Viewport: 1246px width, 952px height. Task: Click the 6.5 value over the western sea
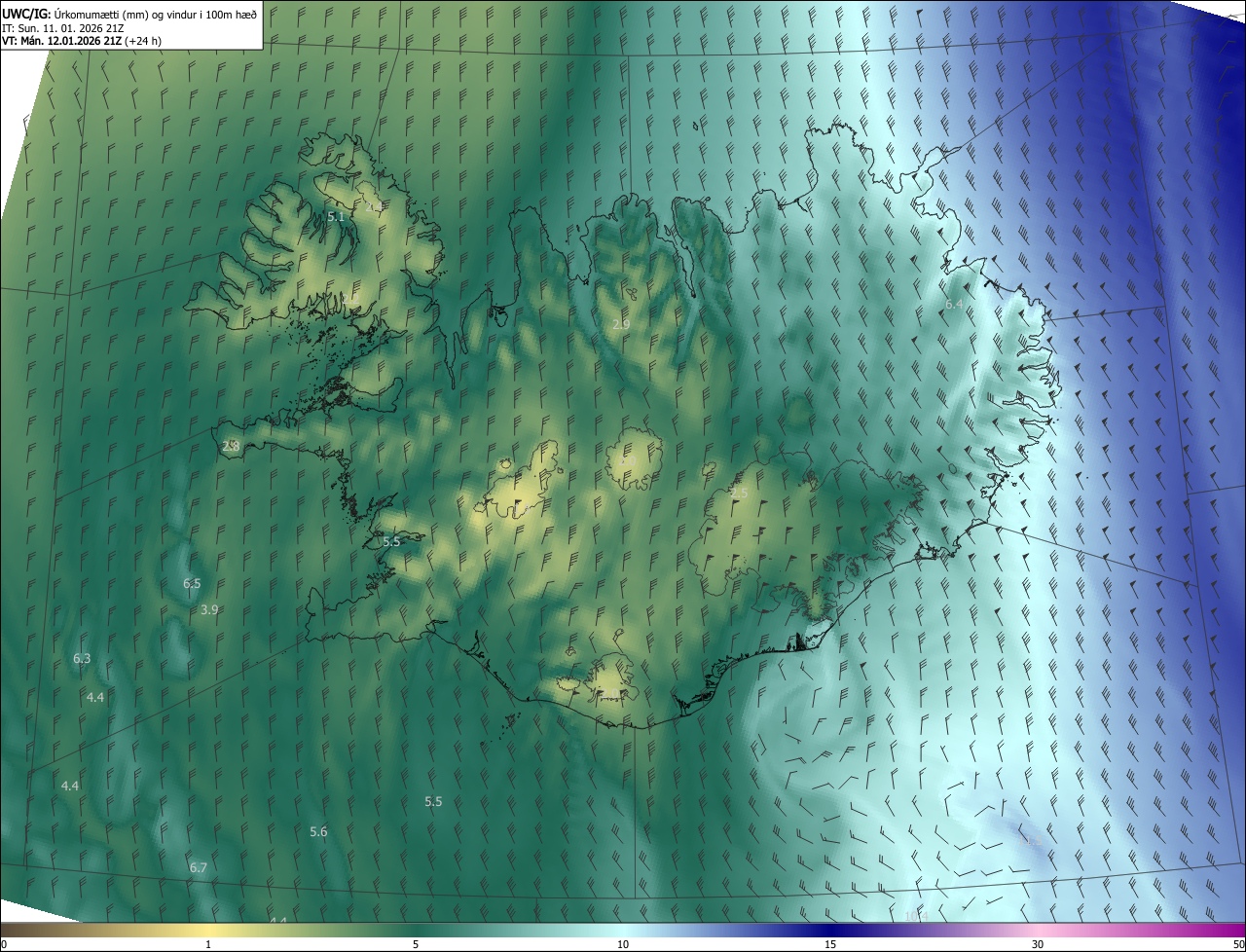(192, 583)
